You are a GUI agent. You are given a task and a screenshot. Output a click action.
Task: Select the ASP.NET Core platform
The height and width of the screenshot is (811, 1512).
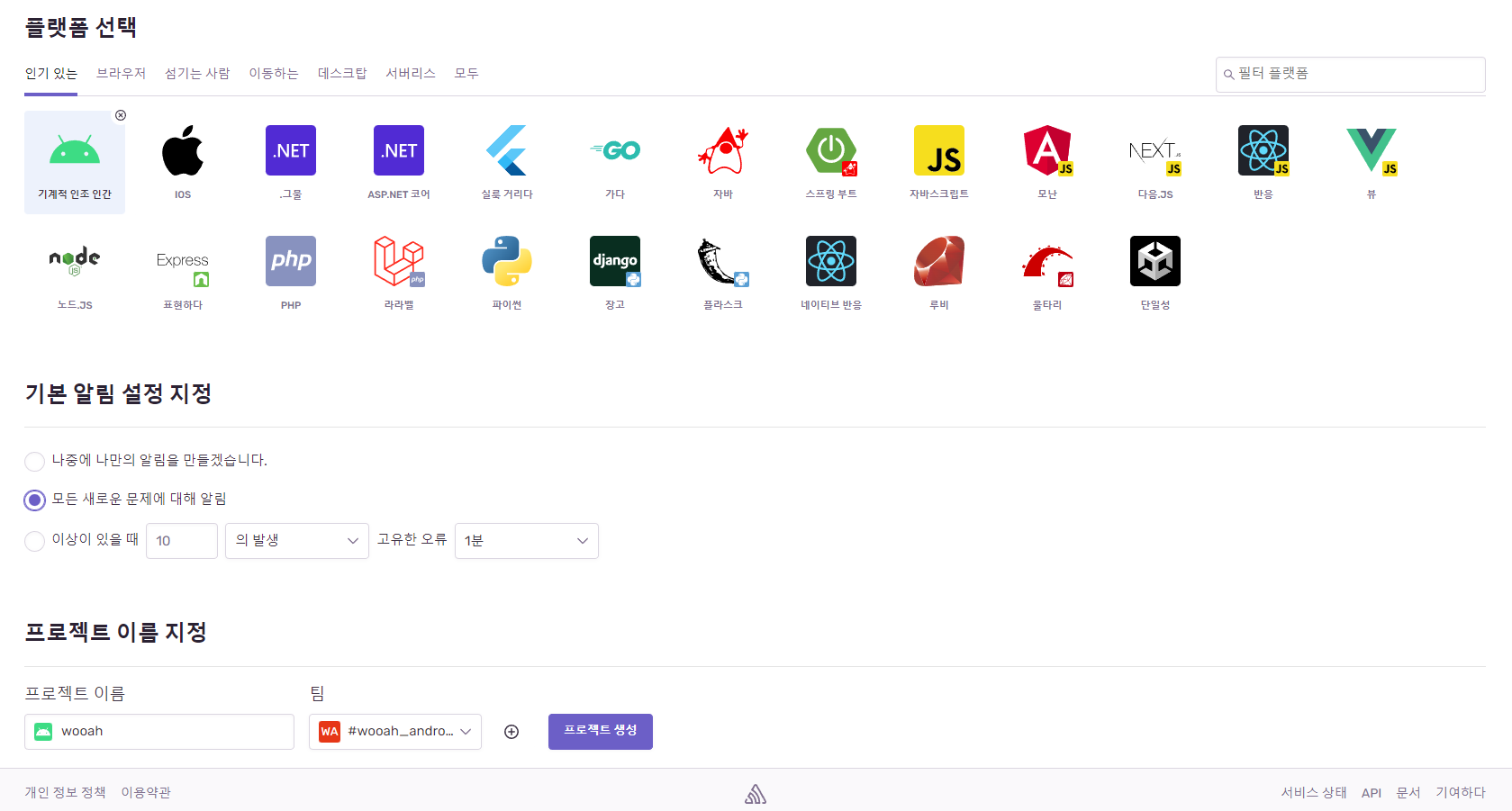pyautogui.click(x=399, y=150)
